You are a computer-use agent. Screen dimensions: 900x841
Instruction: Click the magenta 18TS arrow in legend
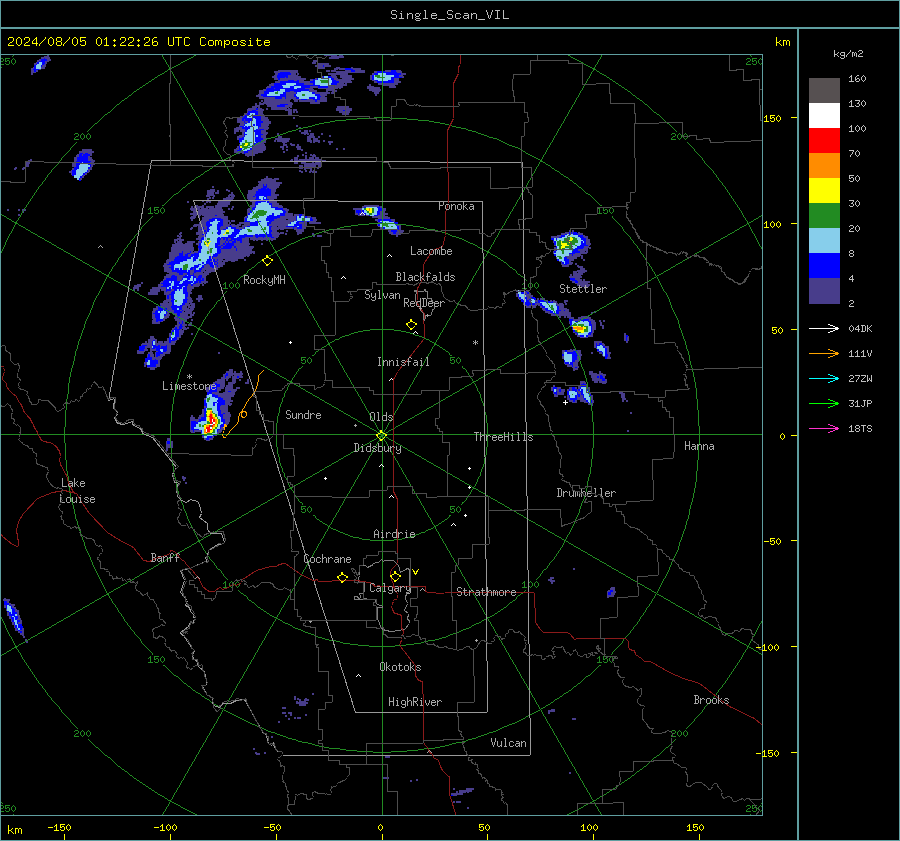824,428
